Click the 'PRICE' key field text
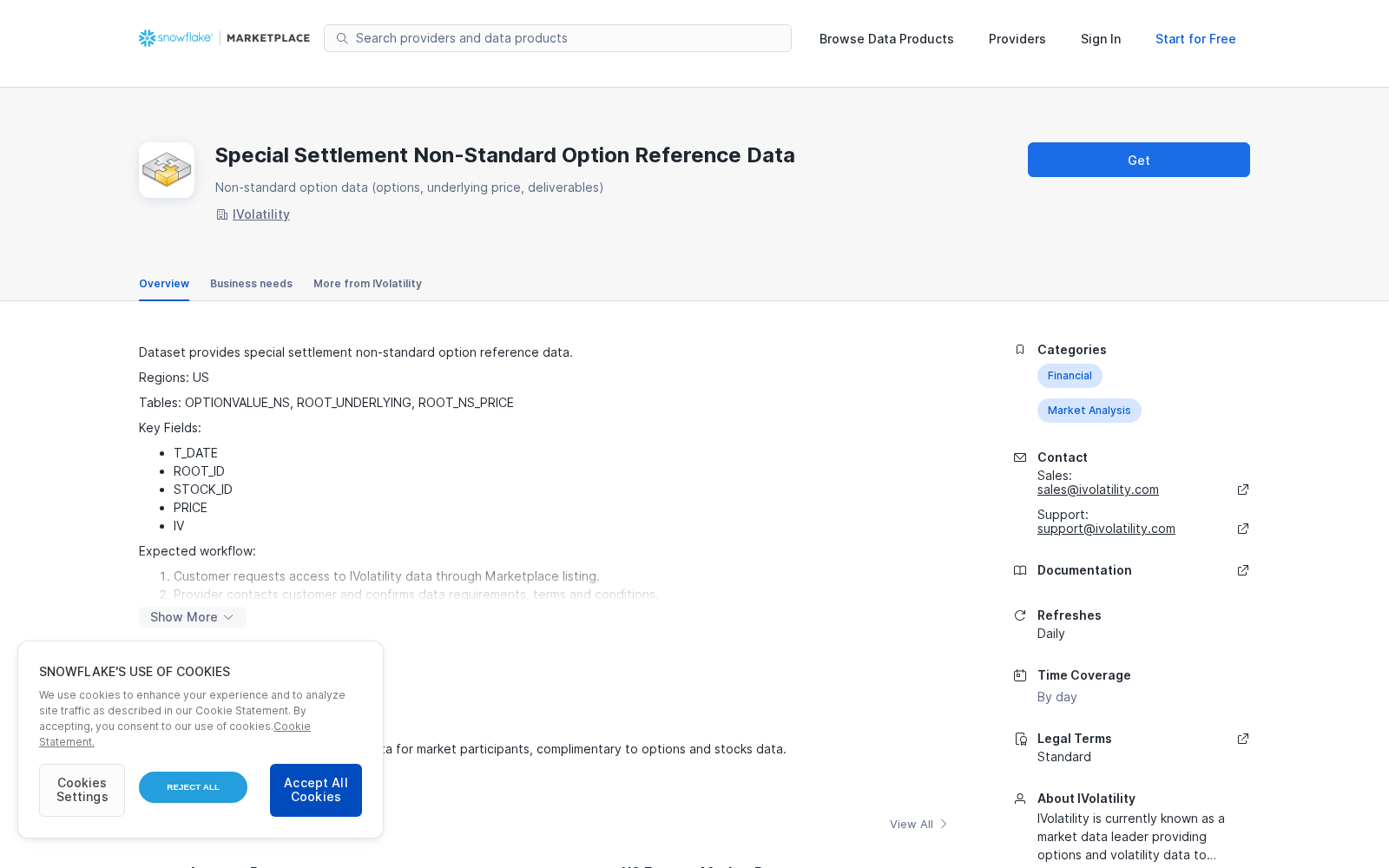This screenshot has width=1389, height=868. (190, 508)
